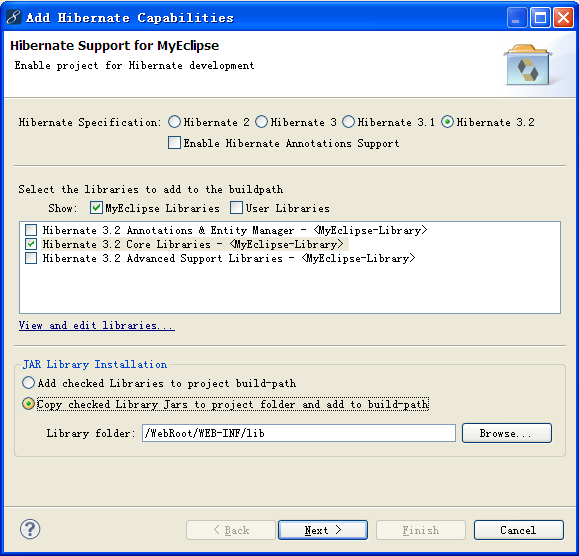
Task: Uncheck Hibernate 3.2 Core Libraries
Action: [x=31, y=244]
